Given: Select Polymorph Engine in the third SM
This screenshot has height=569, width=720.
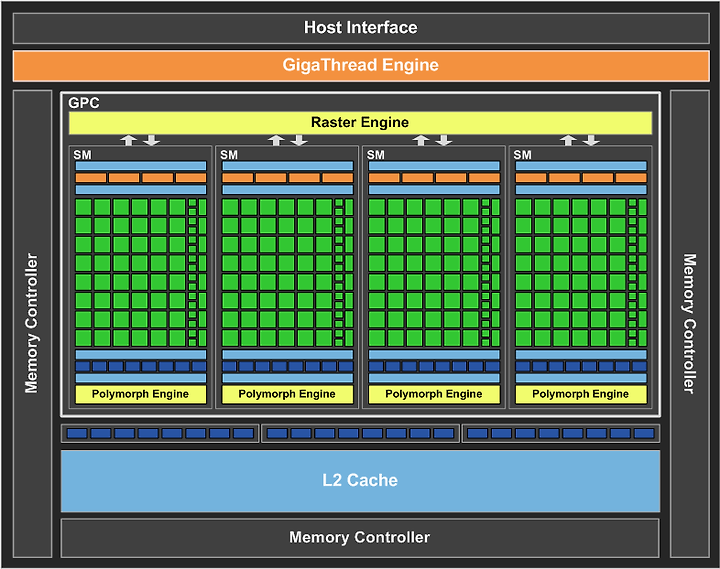Looking at the screenshot, I should click(x=434, y=394).
